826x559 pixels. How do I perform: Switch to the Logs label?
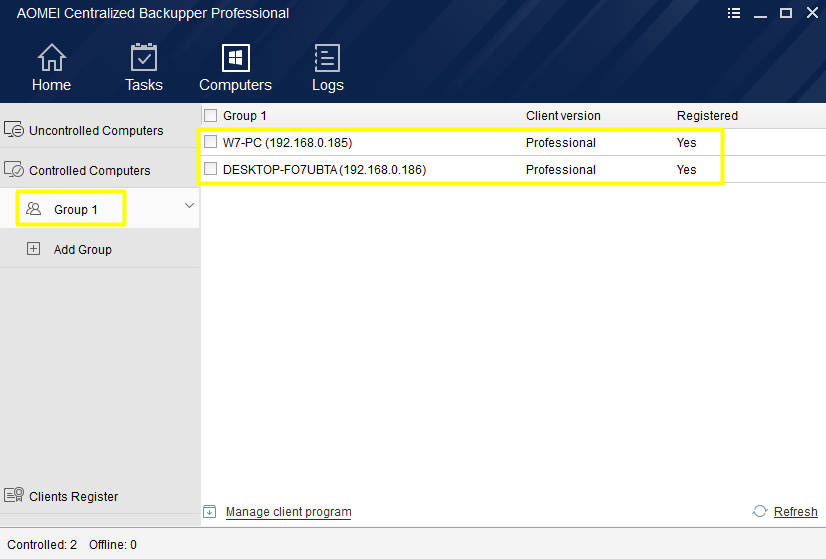coord(328,85)
